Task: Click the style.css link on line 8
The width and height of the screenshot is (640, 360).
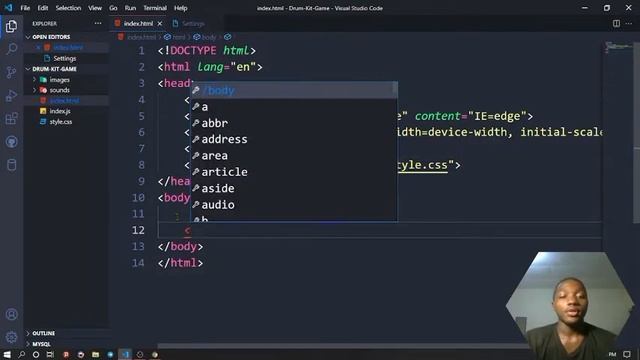Action: click(x=423, y=165)
